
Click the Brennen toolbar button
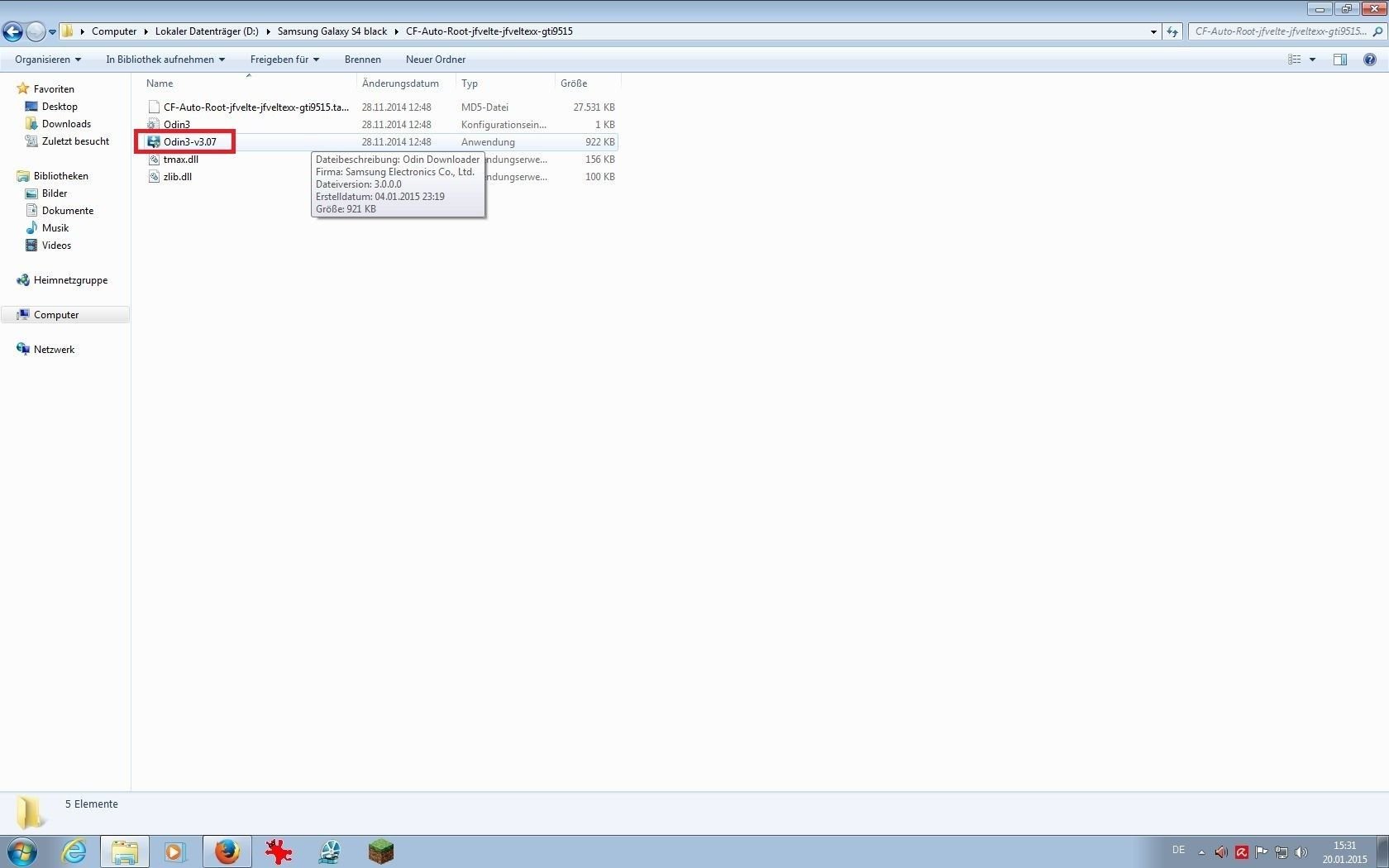363,60
